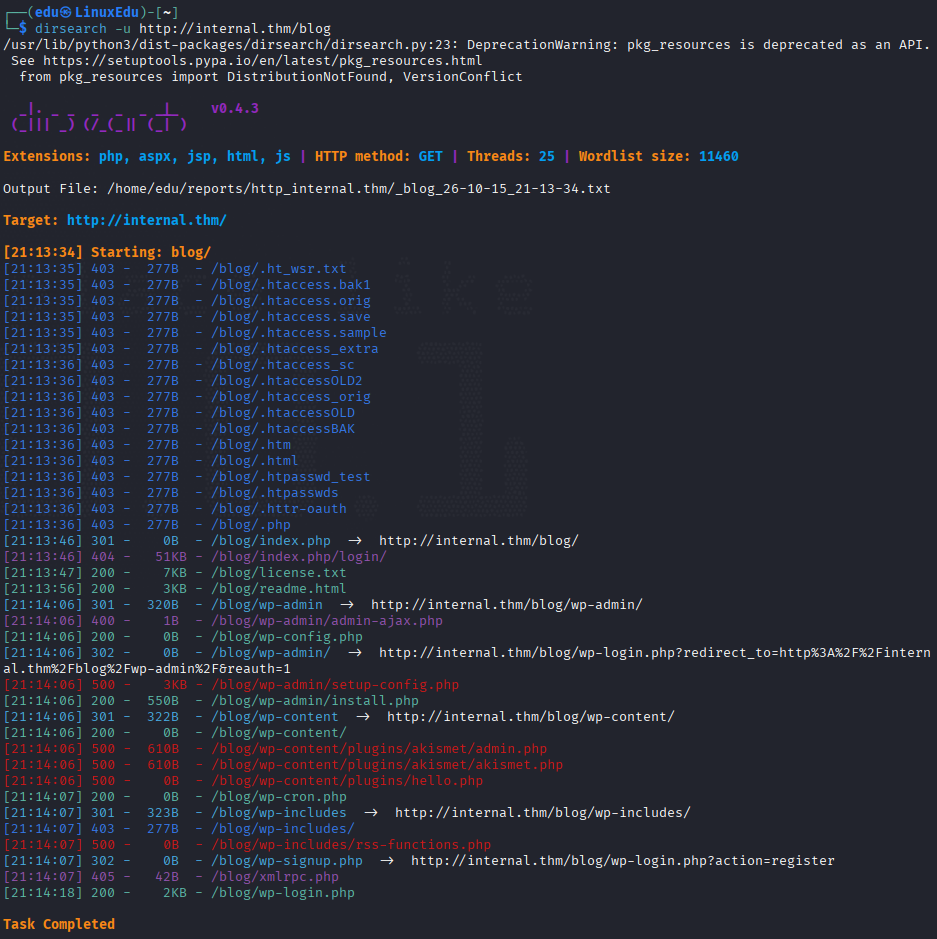Click the /blog/wp-cron.php result

click(x=278, y=796)
